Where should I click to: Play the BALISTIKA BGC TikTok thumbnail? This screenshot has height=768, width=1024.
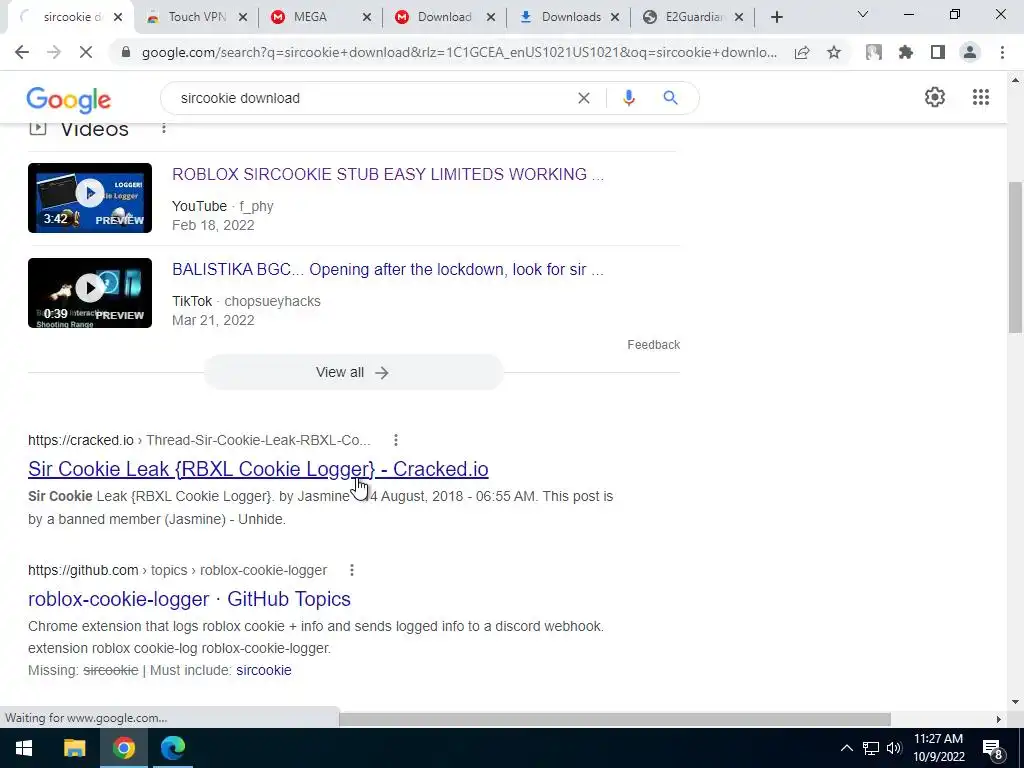[90, 293]
